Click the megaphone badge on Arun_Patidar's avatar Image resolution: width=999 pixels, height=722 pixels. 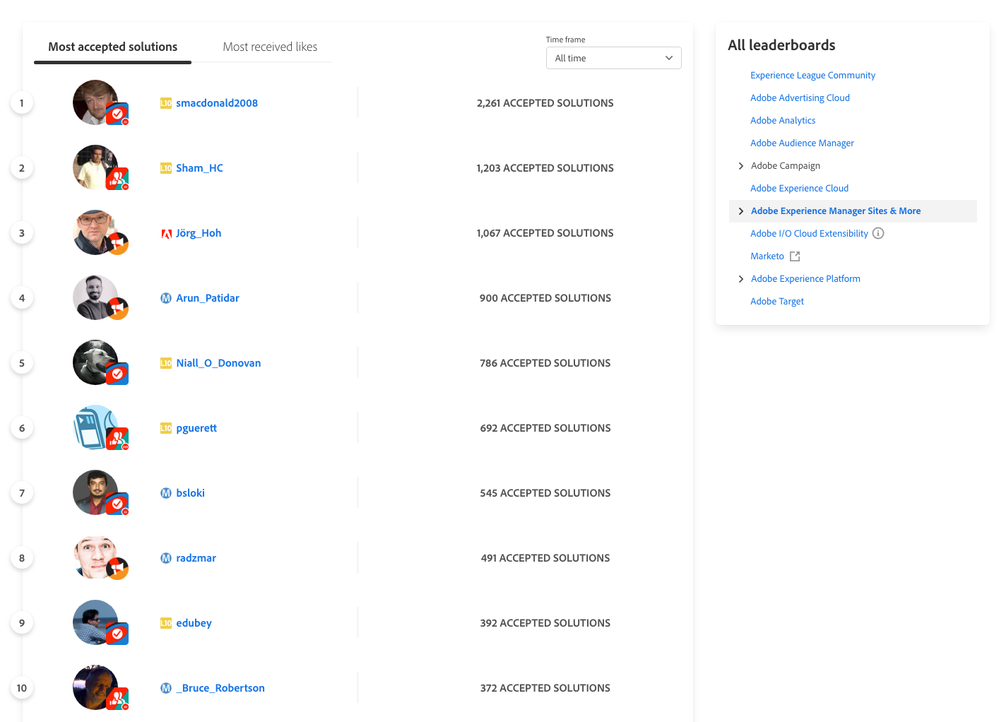[x=117, y=309]
